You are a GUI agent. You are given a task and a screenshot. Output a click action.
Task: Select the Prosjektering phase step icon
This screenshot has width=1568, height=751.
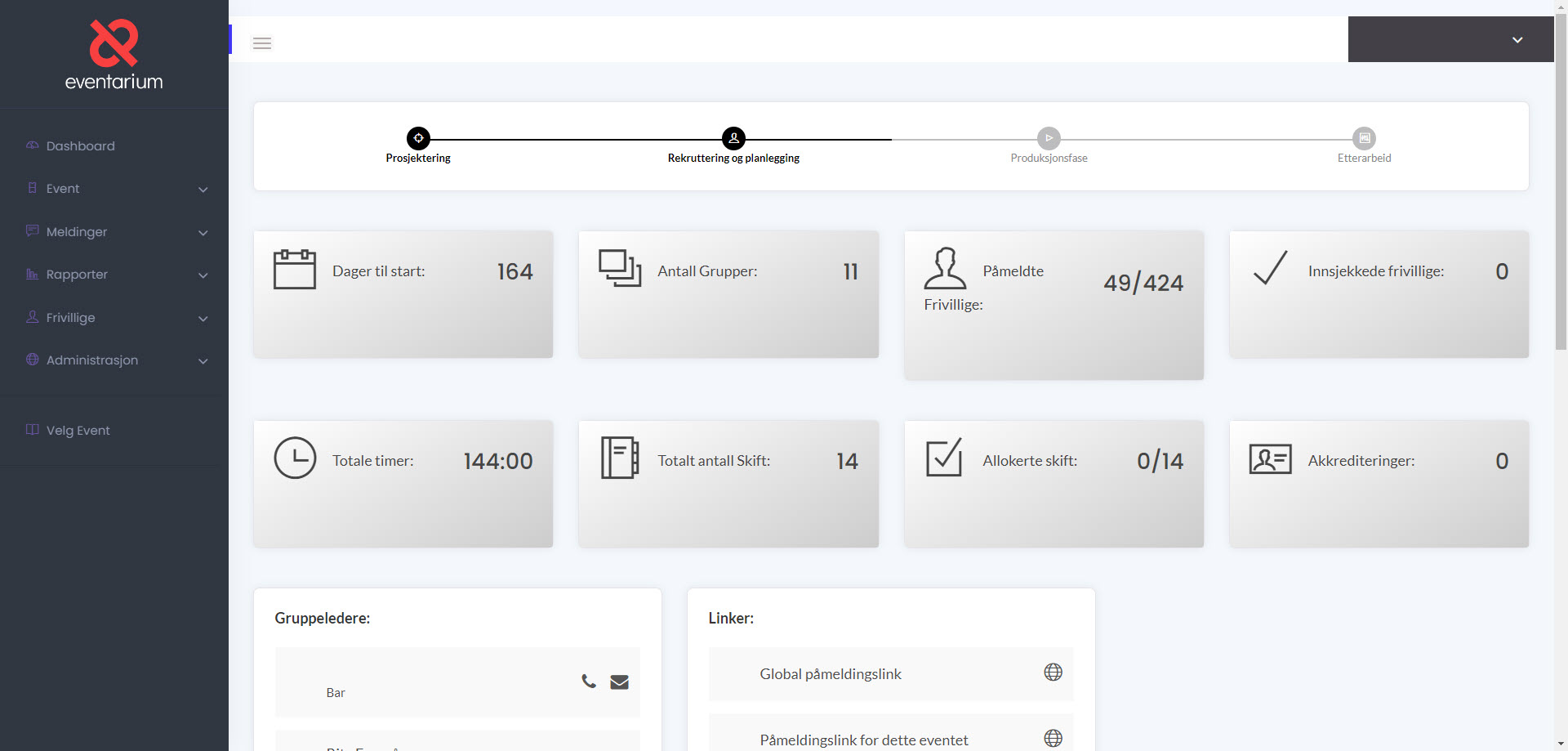(418, 138)
